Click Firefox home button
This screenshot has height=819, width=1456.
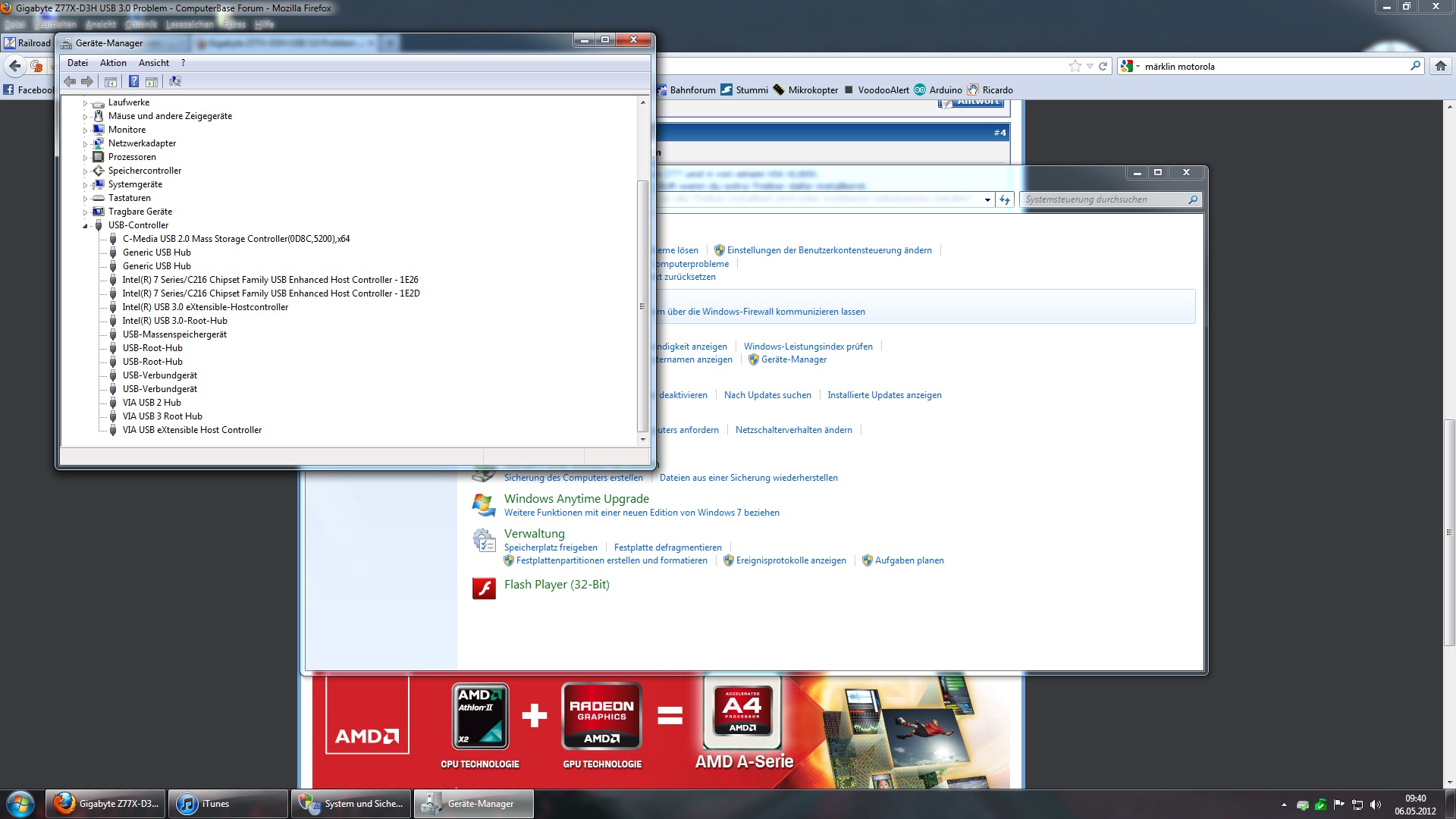coord(1440,66)
